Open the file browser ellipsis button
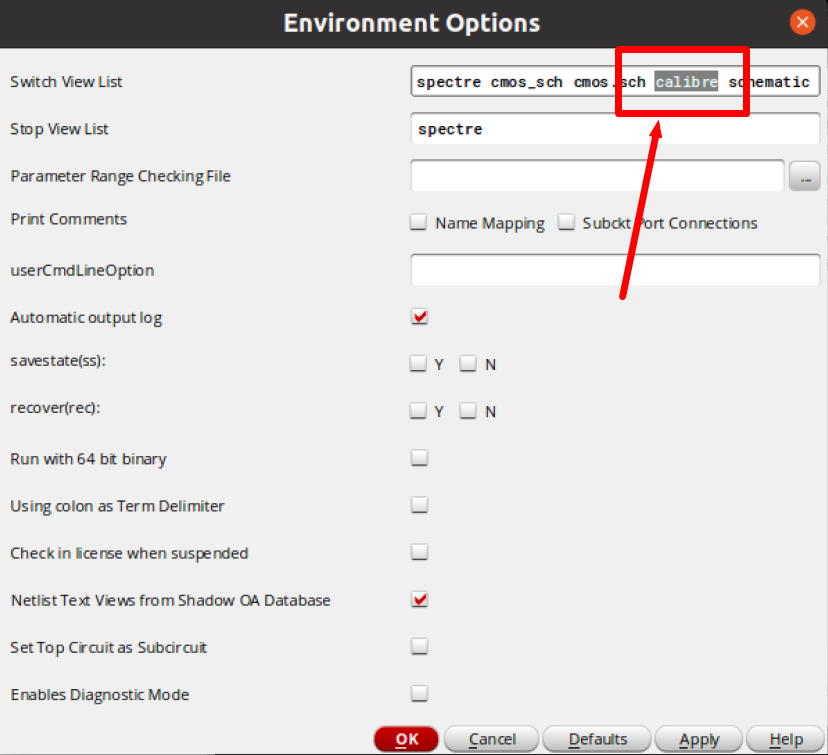 pos(804,176)
